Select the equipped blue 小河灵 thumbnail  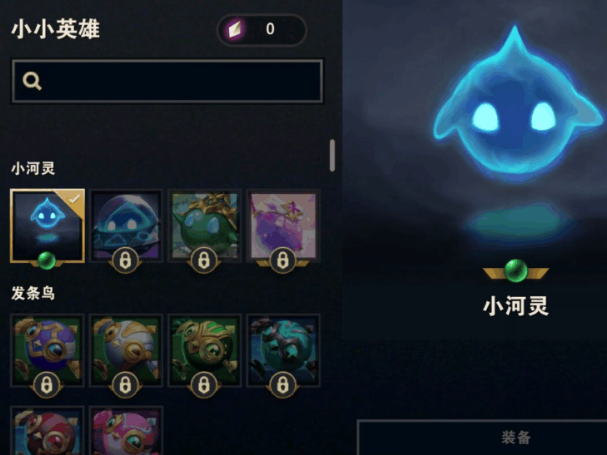(47, 226)
